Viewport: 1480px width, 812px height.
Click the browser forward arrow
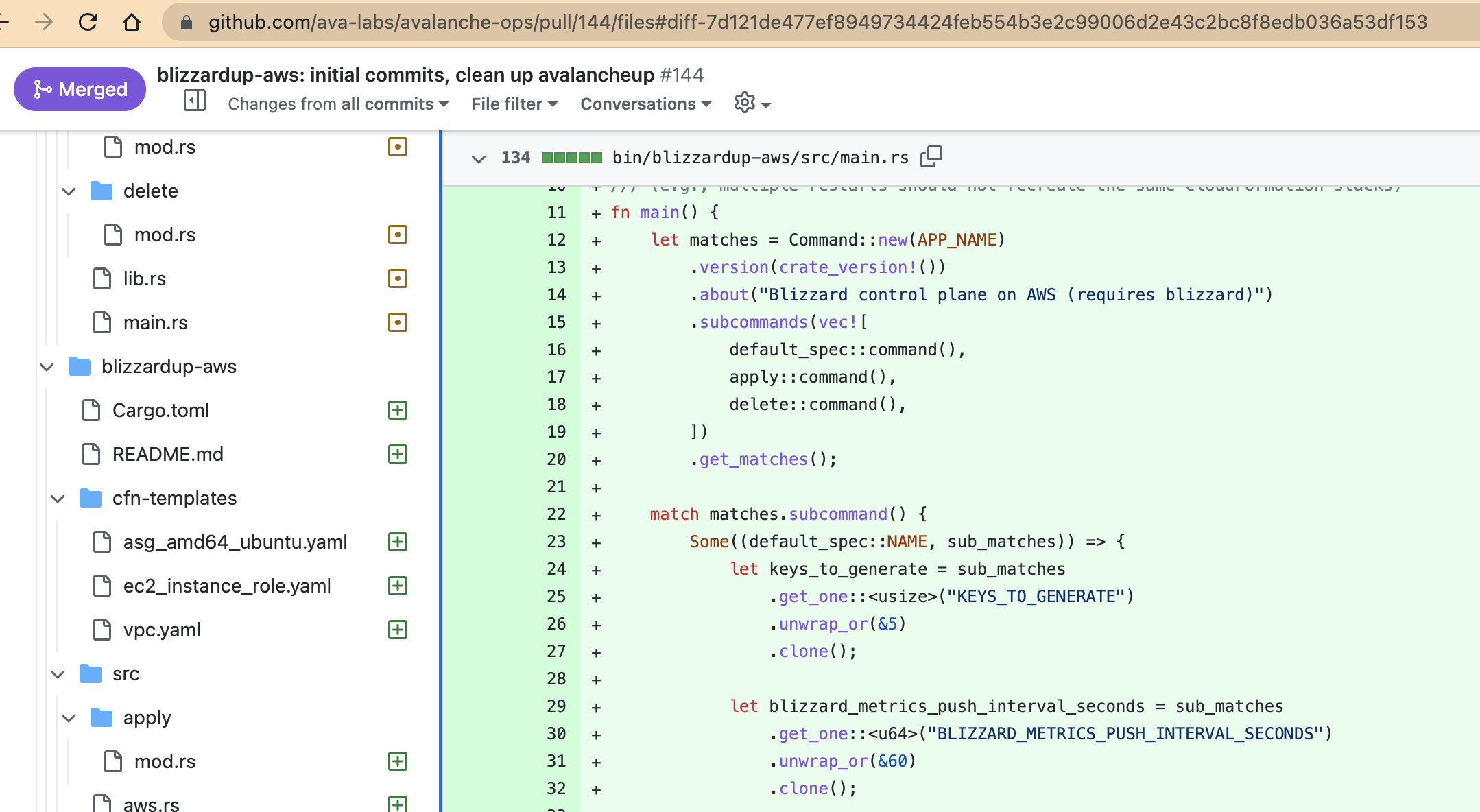point(44,23)
